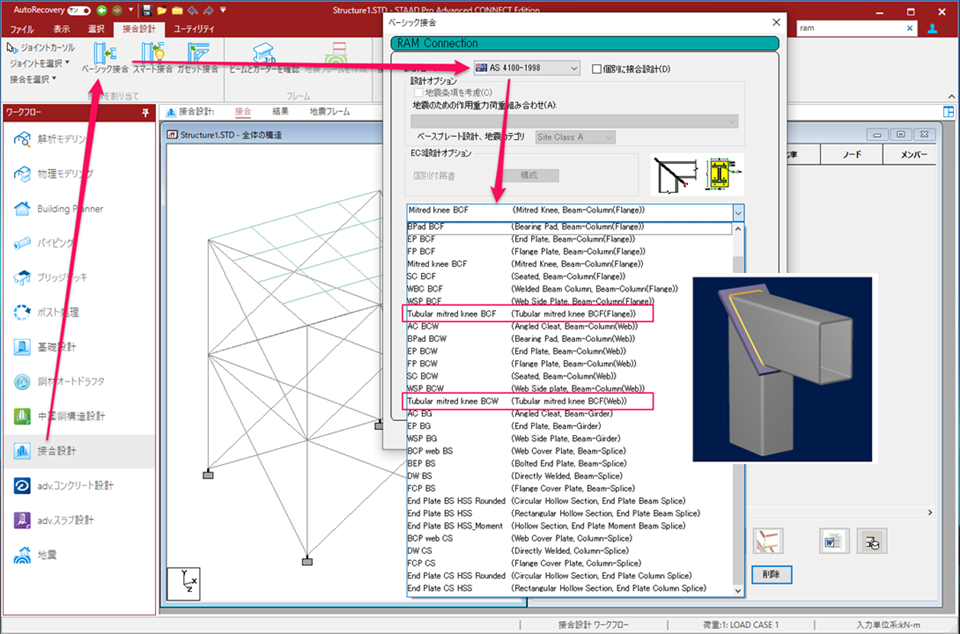
Task: Click the user account icon
Action: pyautogui.click(x=932, y=28)
